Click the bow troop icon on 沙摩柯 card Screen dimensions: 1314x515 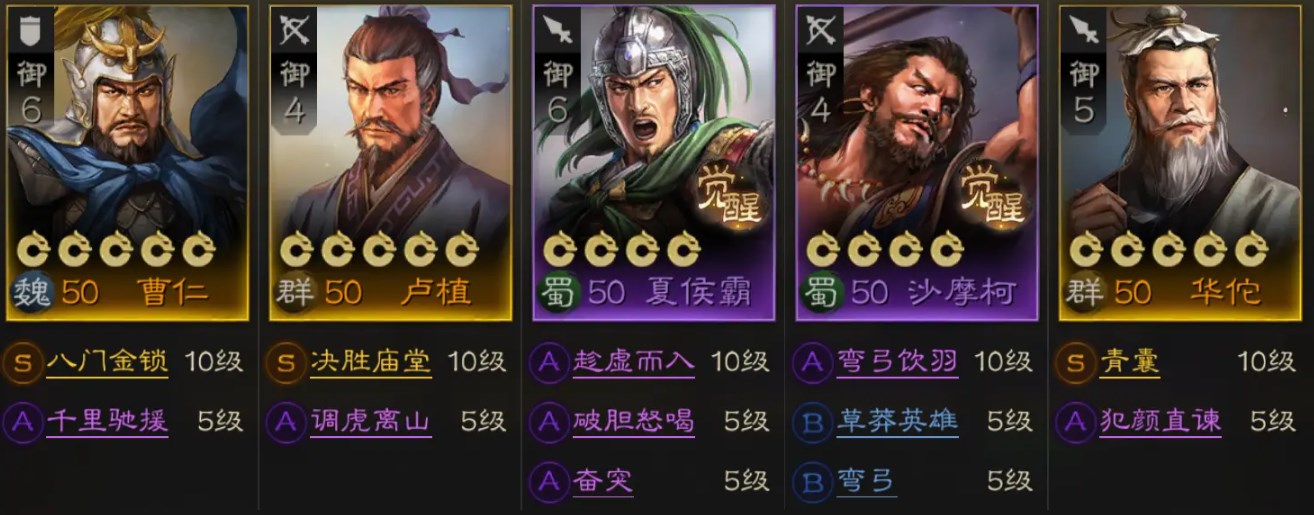[820, 32]
